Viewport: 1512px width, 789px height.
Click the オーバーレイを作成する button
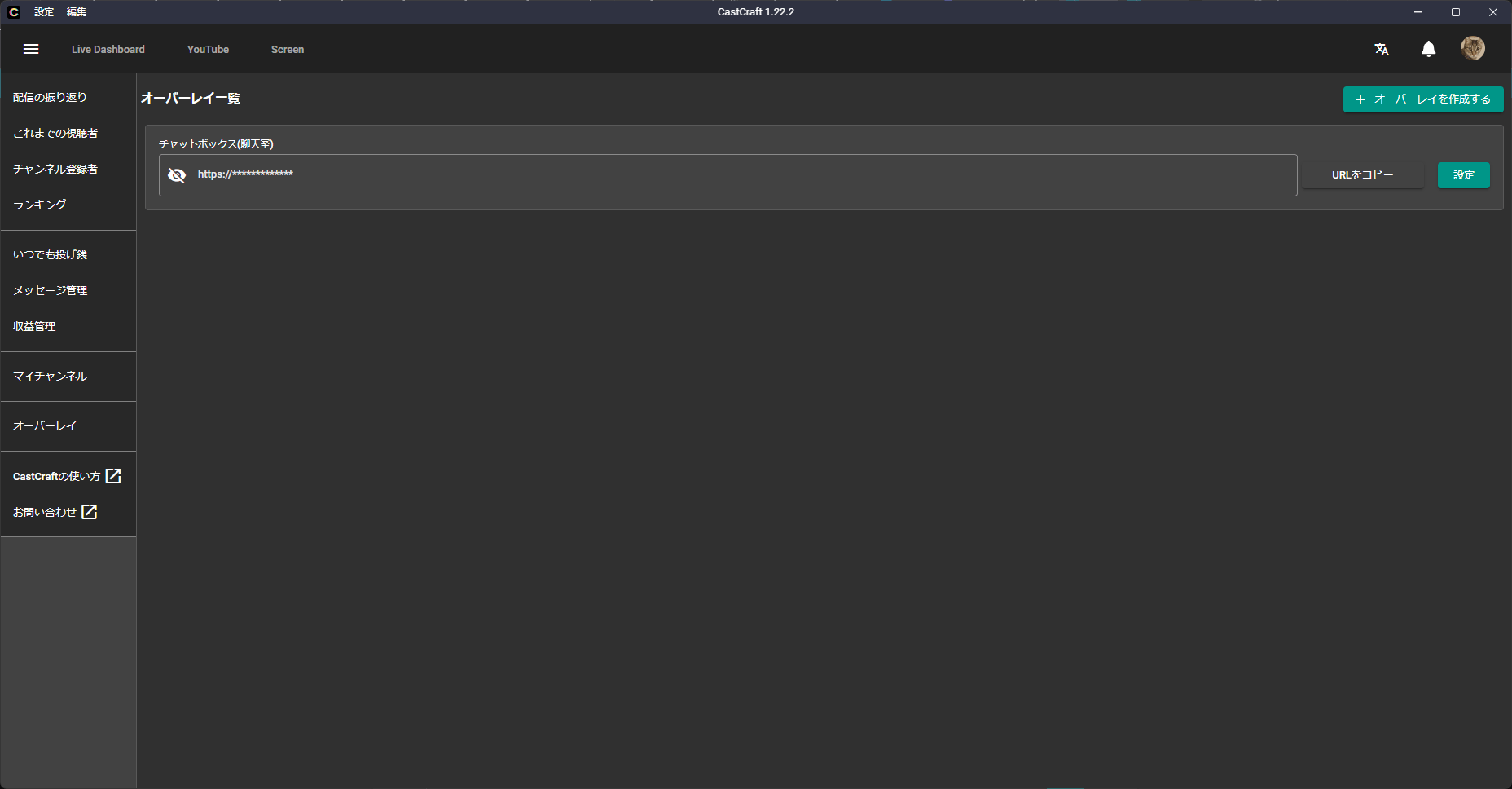[1423, 99]
